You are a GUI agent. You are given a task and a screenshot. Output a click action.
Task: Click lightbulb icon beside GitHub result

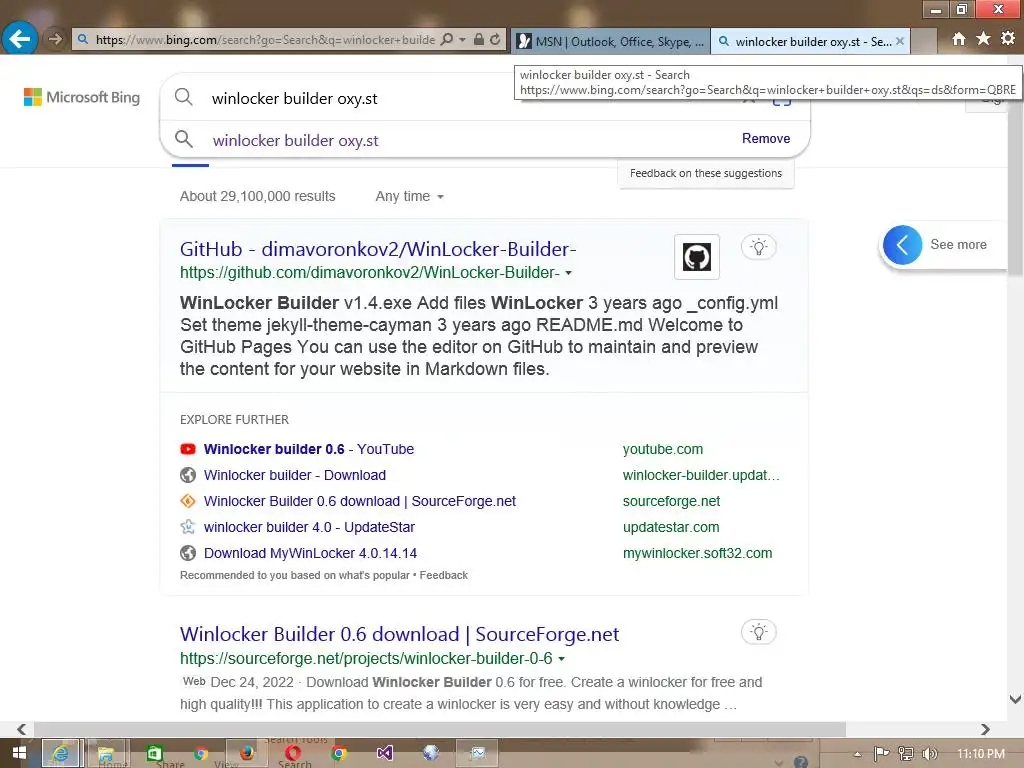pyautogui.click(x=758, y=247)
